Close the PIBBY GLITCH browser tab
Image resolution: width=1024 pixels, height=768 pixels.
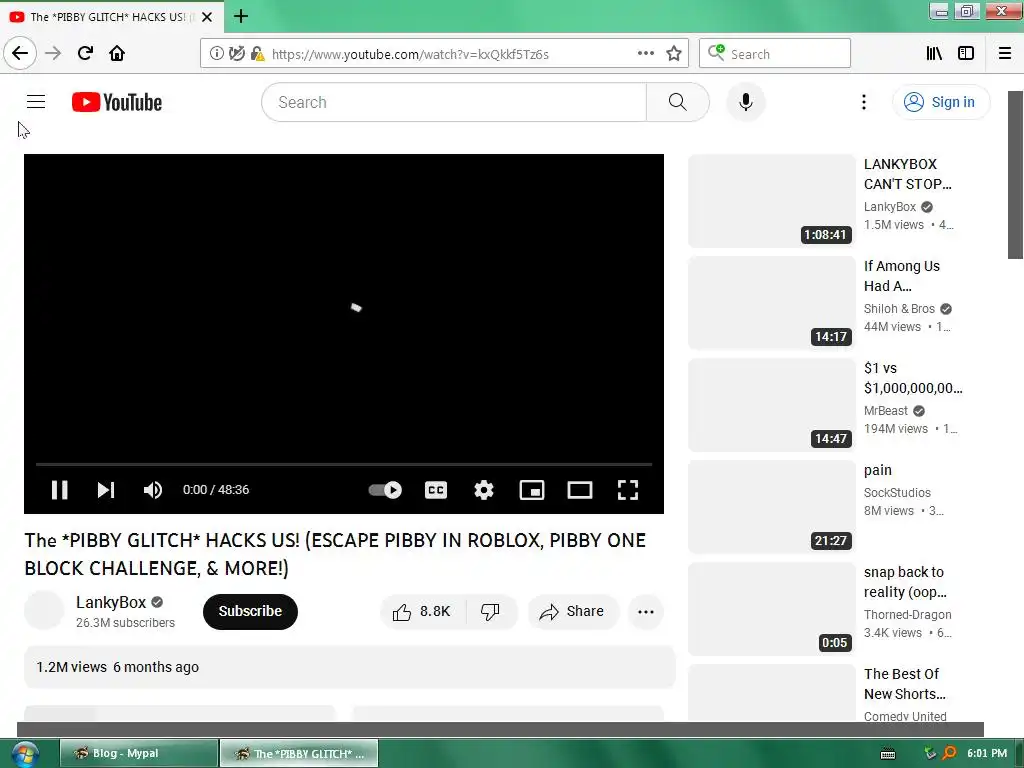(207, 17)
